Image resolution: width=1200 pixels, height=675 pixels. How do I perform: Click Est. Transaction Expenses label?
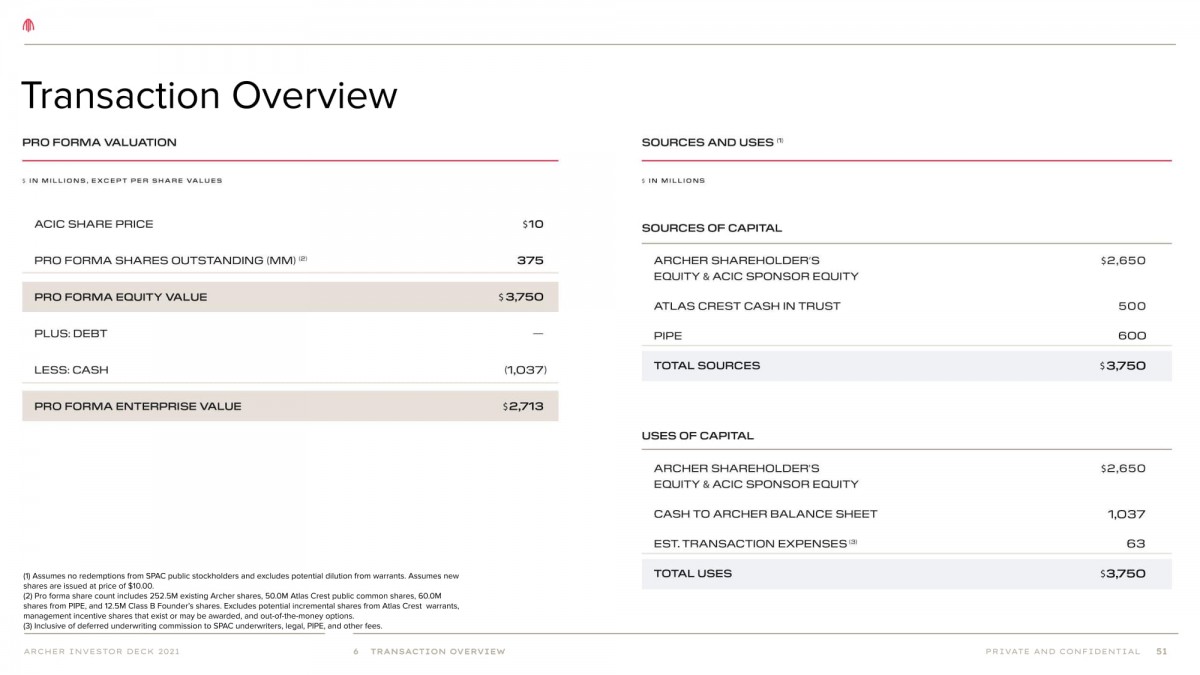click(x=750, y=544)
